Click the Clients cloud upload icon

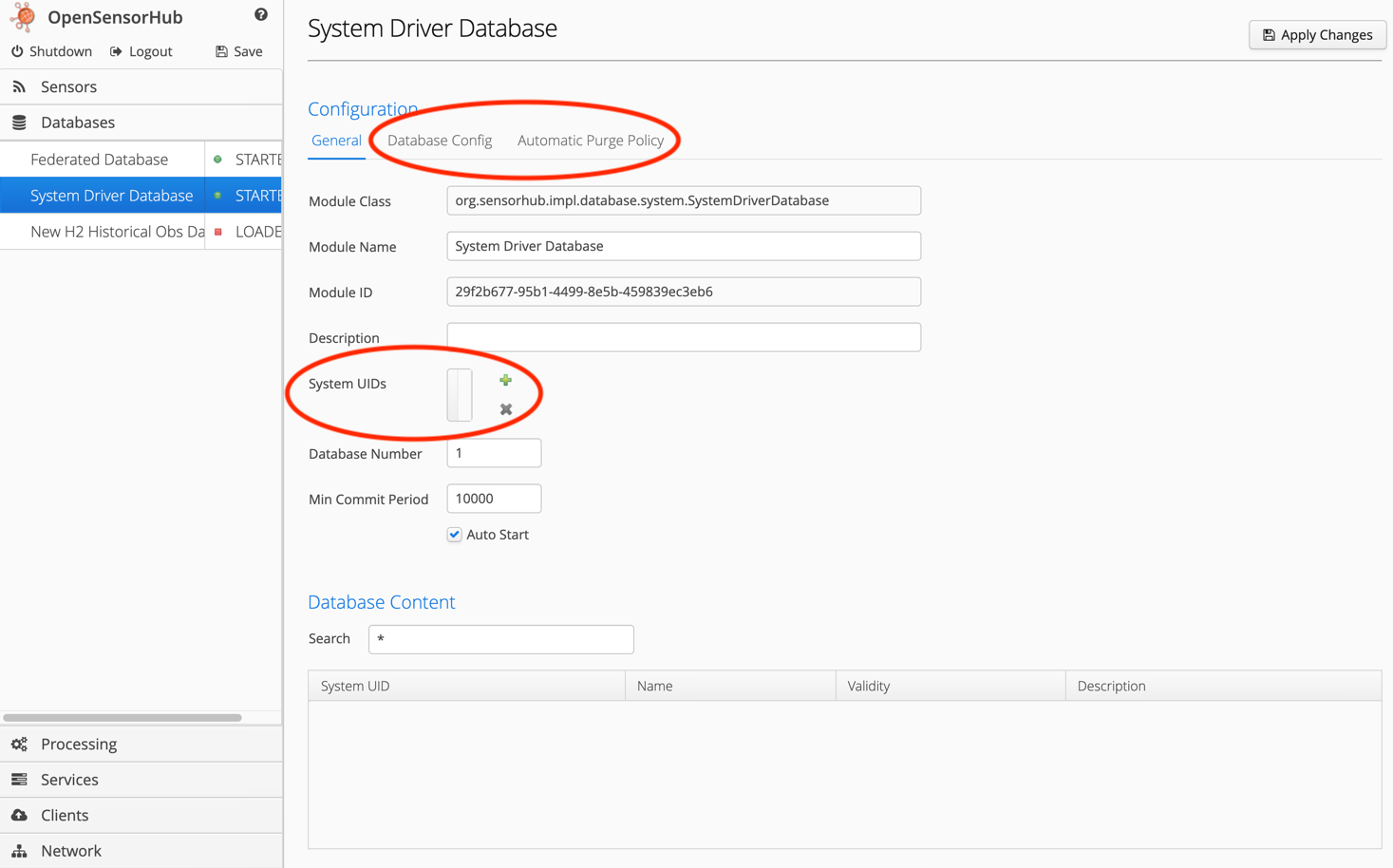pos(19,815)
